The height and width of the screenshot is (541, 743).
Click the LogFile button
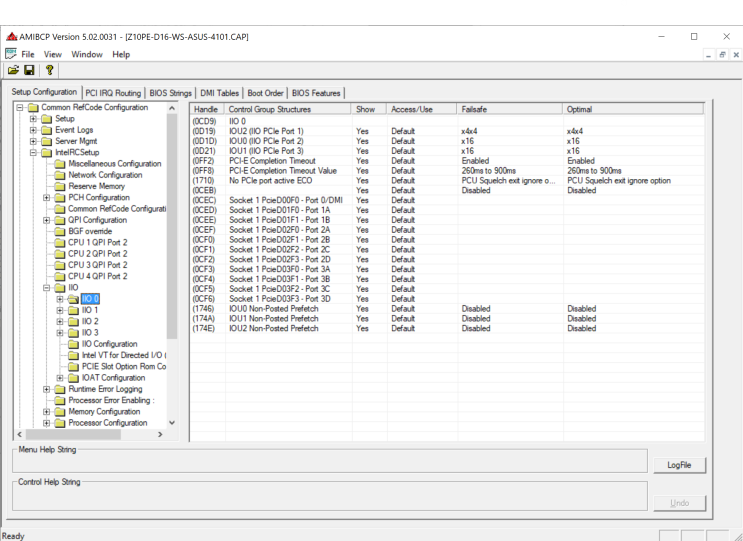679,465
